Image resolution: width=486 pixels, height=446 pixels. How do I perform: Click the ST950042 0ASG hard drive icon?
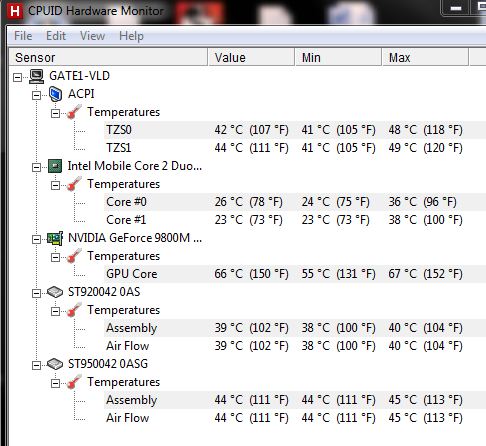click(x=55, y=364)
